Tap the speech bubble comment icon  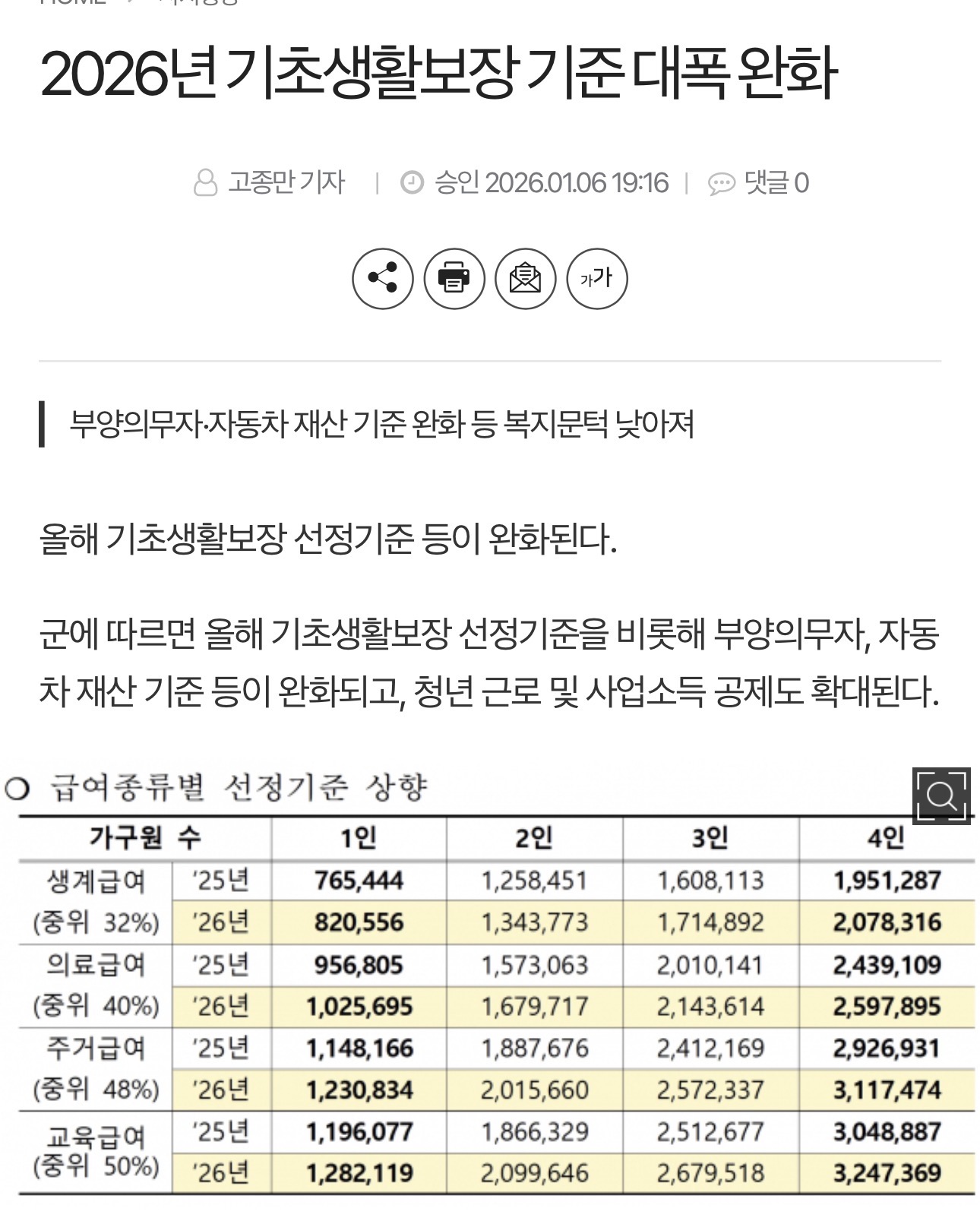[x=721, y=184]
